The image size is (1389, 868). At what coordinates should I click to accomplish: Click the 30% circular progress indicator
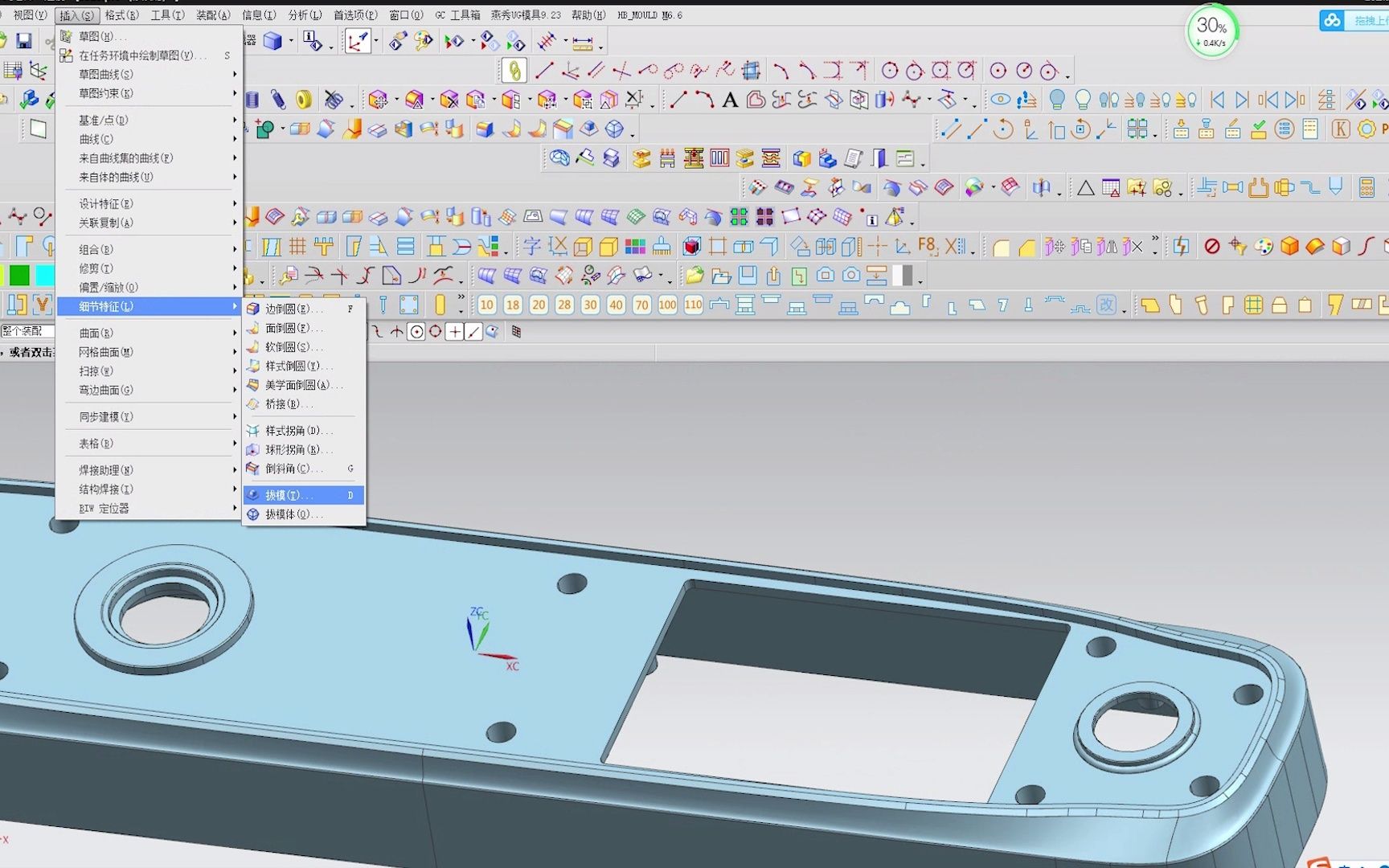point(1211,29)
